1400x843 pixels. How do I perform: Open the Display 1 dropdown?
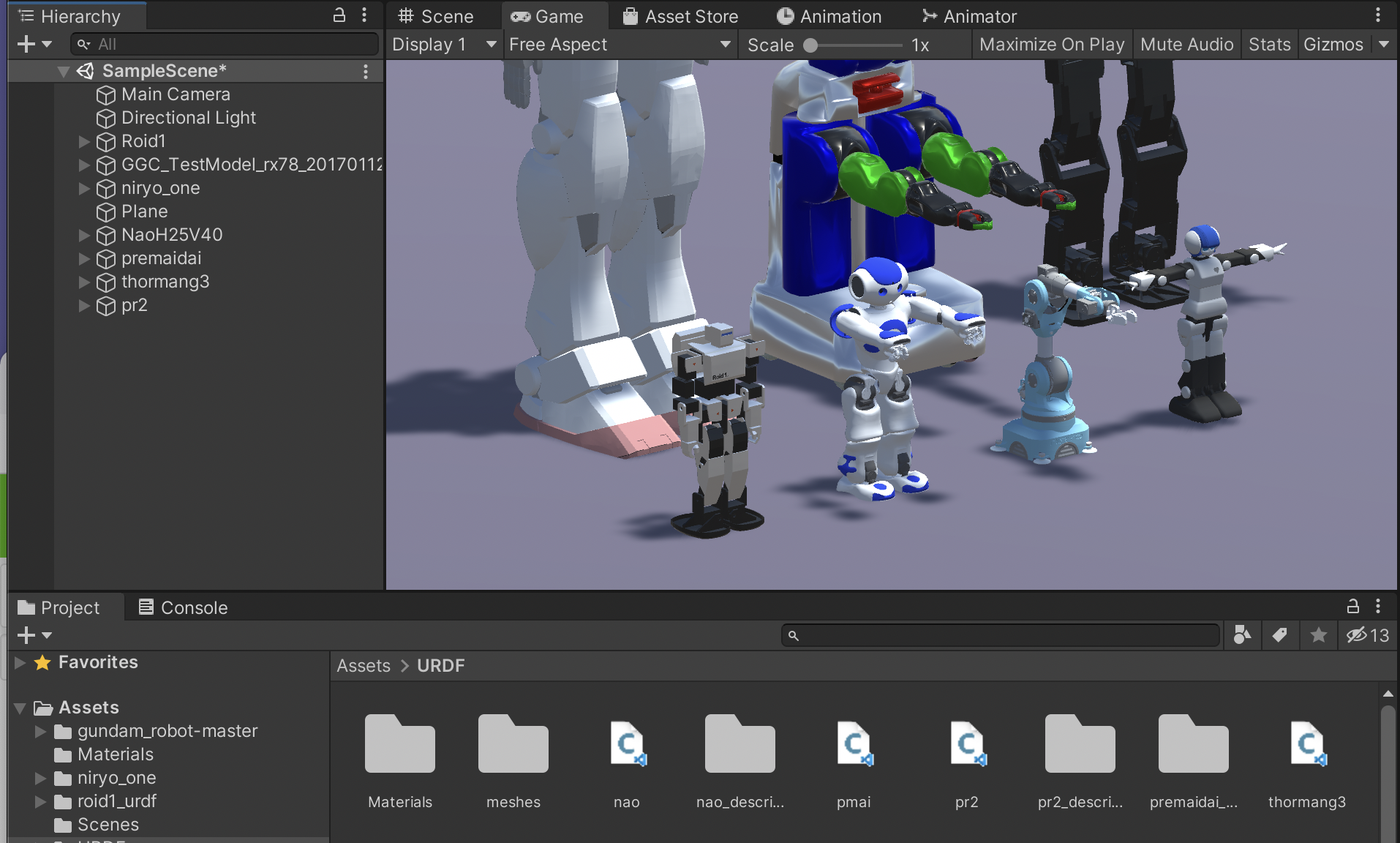point(442,44)
